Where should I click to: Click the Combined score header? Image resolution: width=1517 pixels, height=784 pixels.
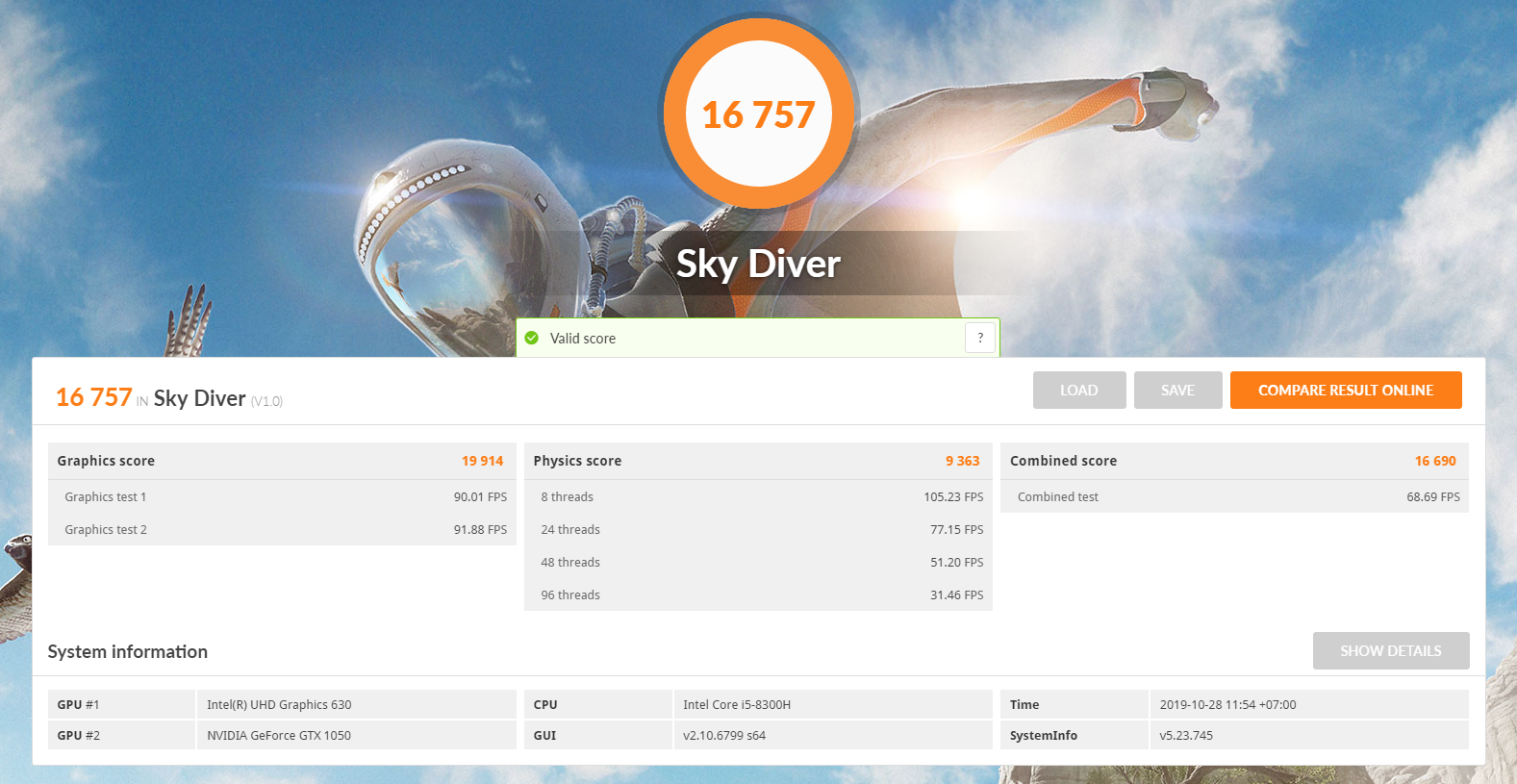pyautogui.click(x=1233, y=461)
